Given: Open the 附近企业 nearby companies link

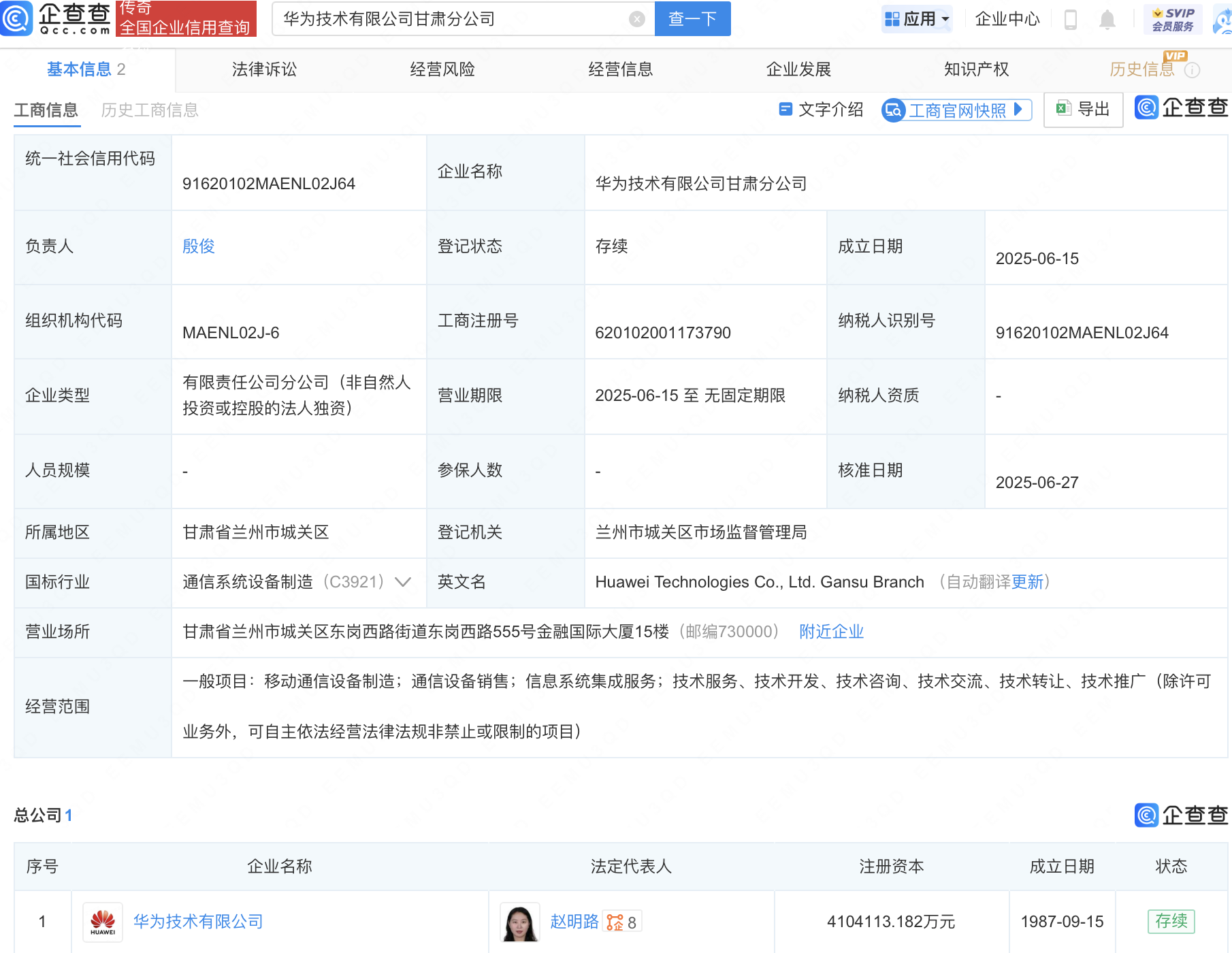Looking at the screenshot, I should pyautogui.click(x=832, y=632).
